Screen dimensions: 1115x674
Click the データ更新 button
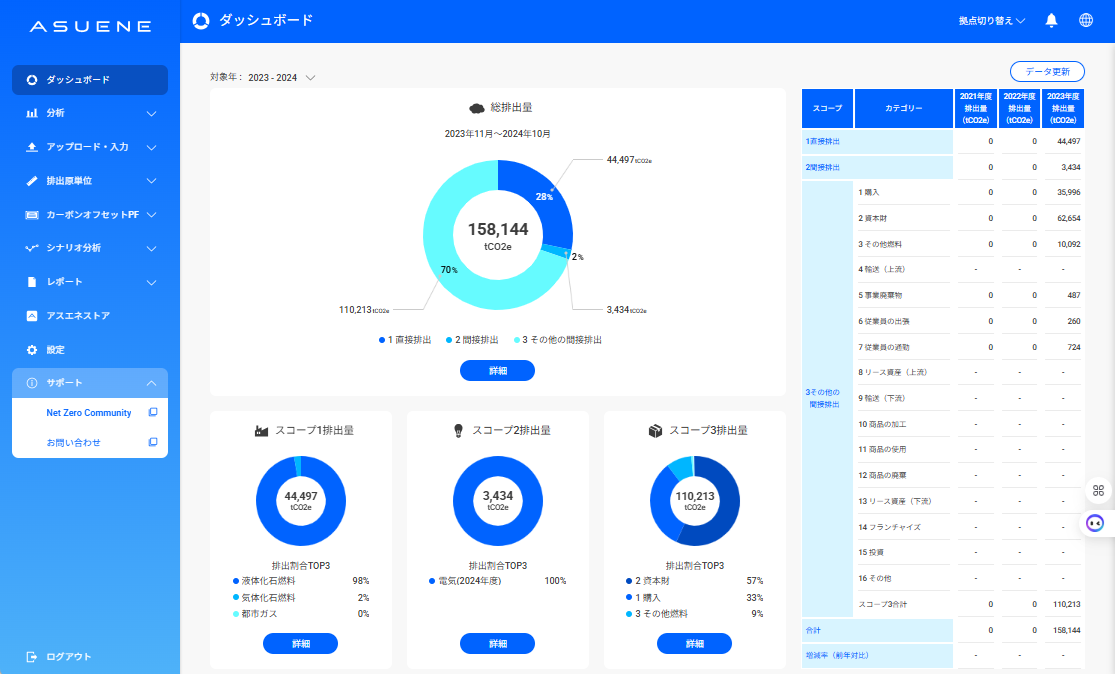[1047, 72]
